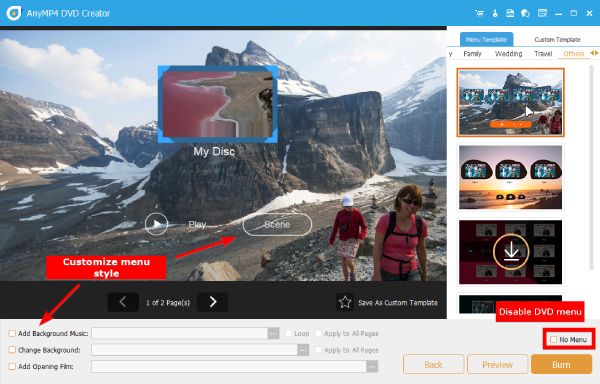Select the Family template category
This screenshot has width=600, height=384.
[472, 54]
